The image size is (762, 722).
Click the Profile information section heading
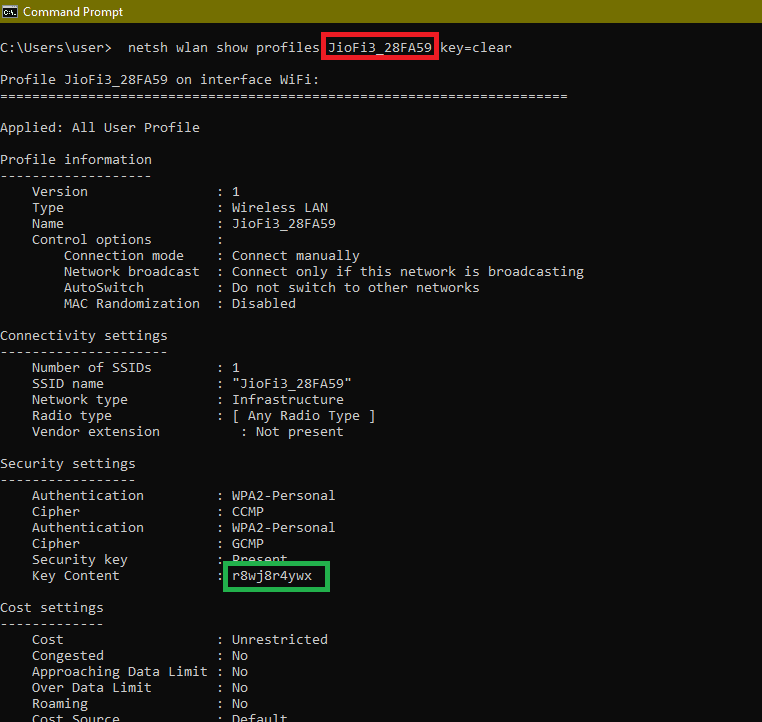(76, 160)
